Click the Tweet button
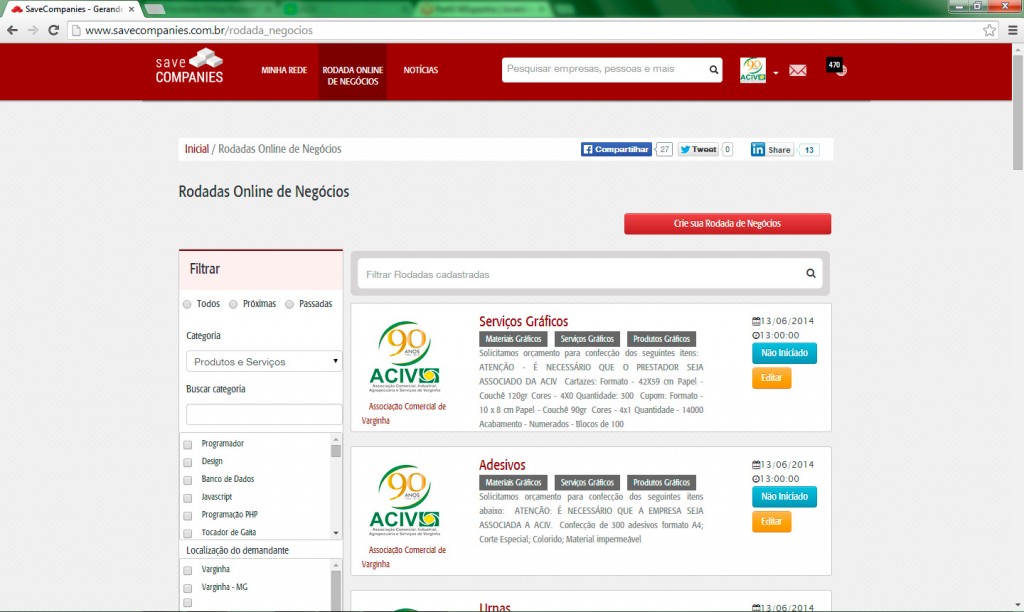 tap(698, 150)
